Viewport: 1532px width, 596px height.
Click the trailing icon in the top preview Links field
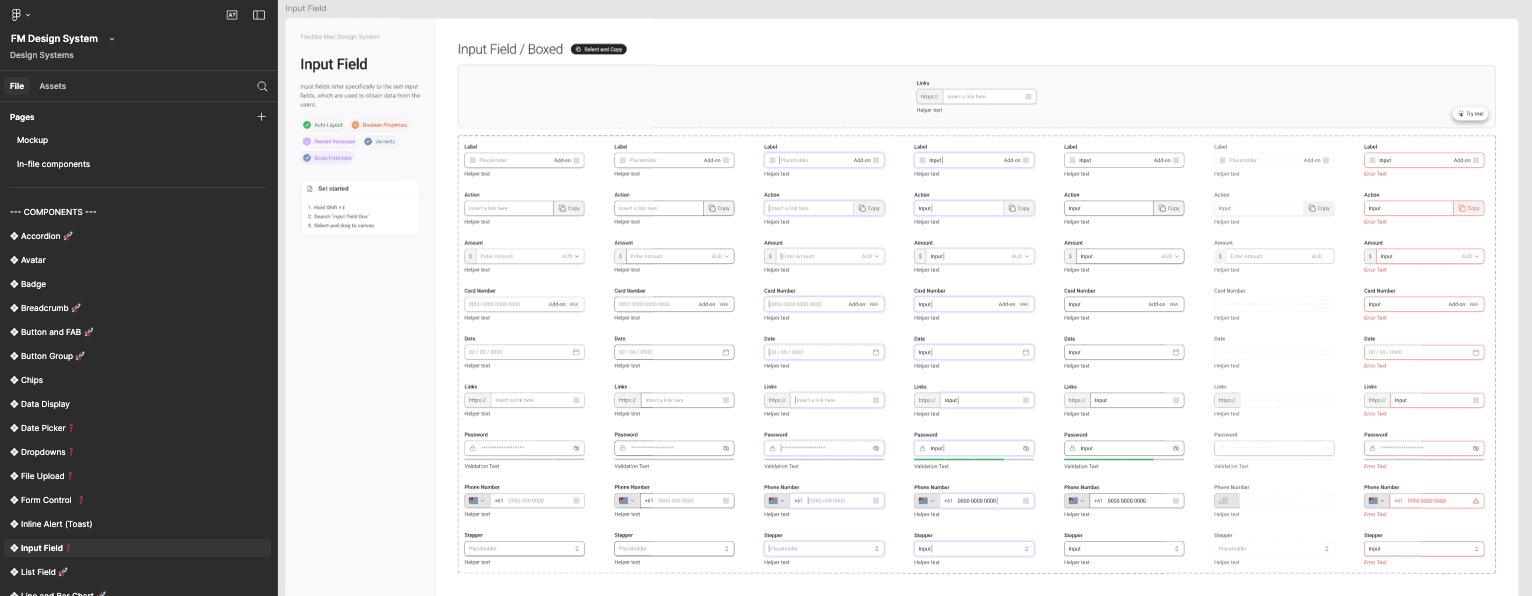pyautogui.click(x=1028, y=96)
